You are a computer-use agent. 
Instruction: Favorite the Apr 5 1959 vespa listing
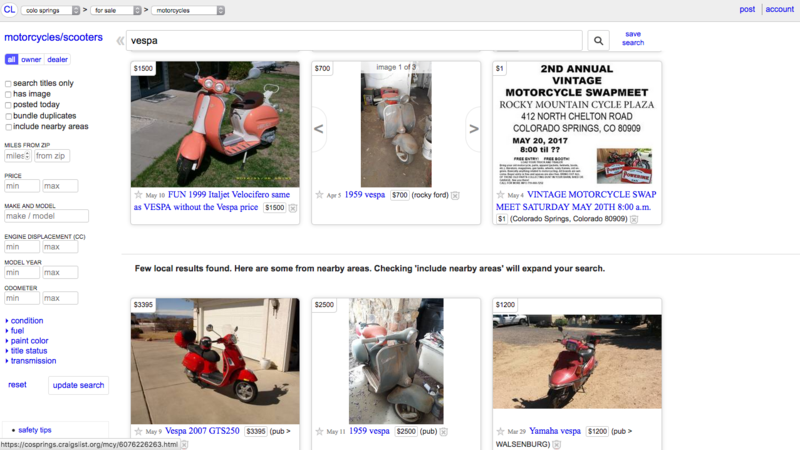click(319, 195)
